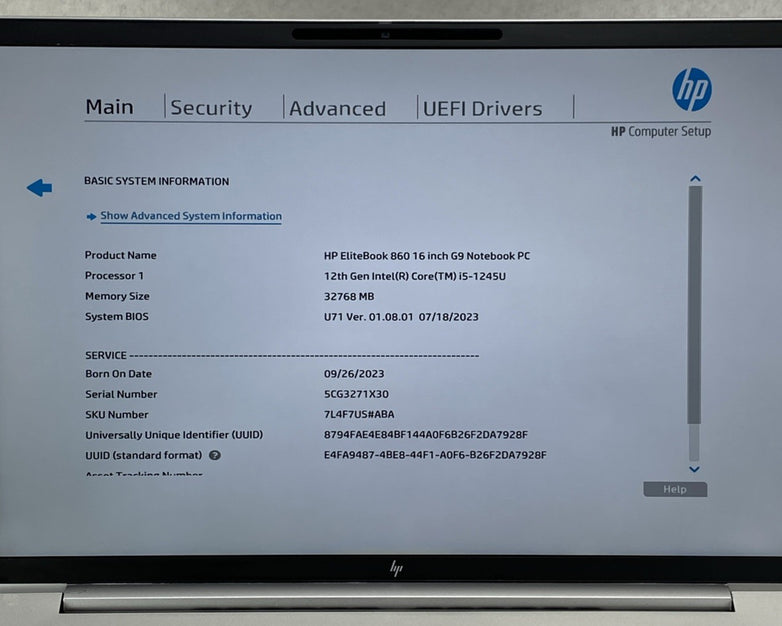Open Show Advanced System Information link
Viewport: 782px width, 626px height.
point(191,216)
